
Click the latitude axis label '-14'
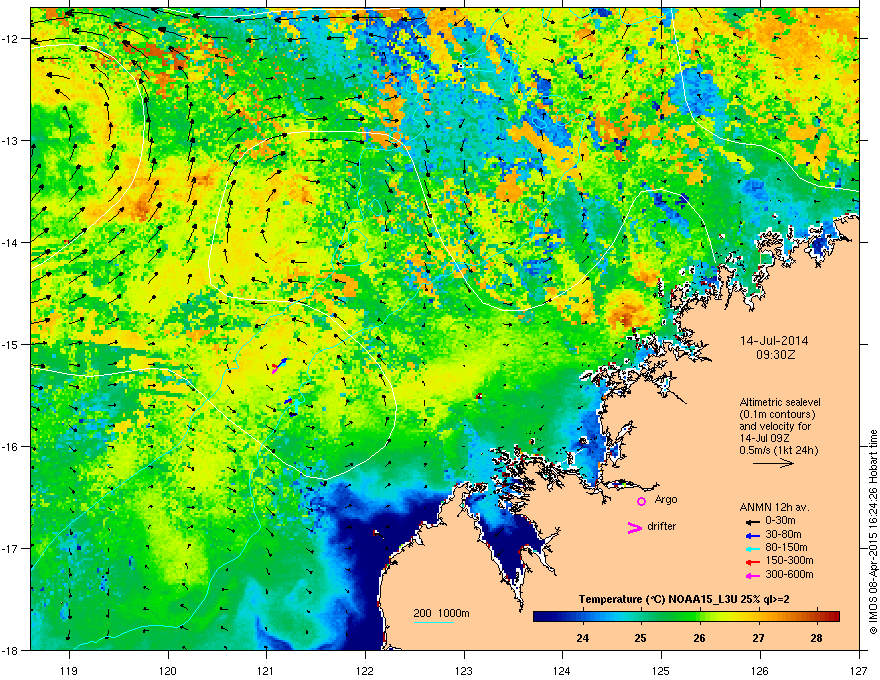[11, 243]
